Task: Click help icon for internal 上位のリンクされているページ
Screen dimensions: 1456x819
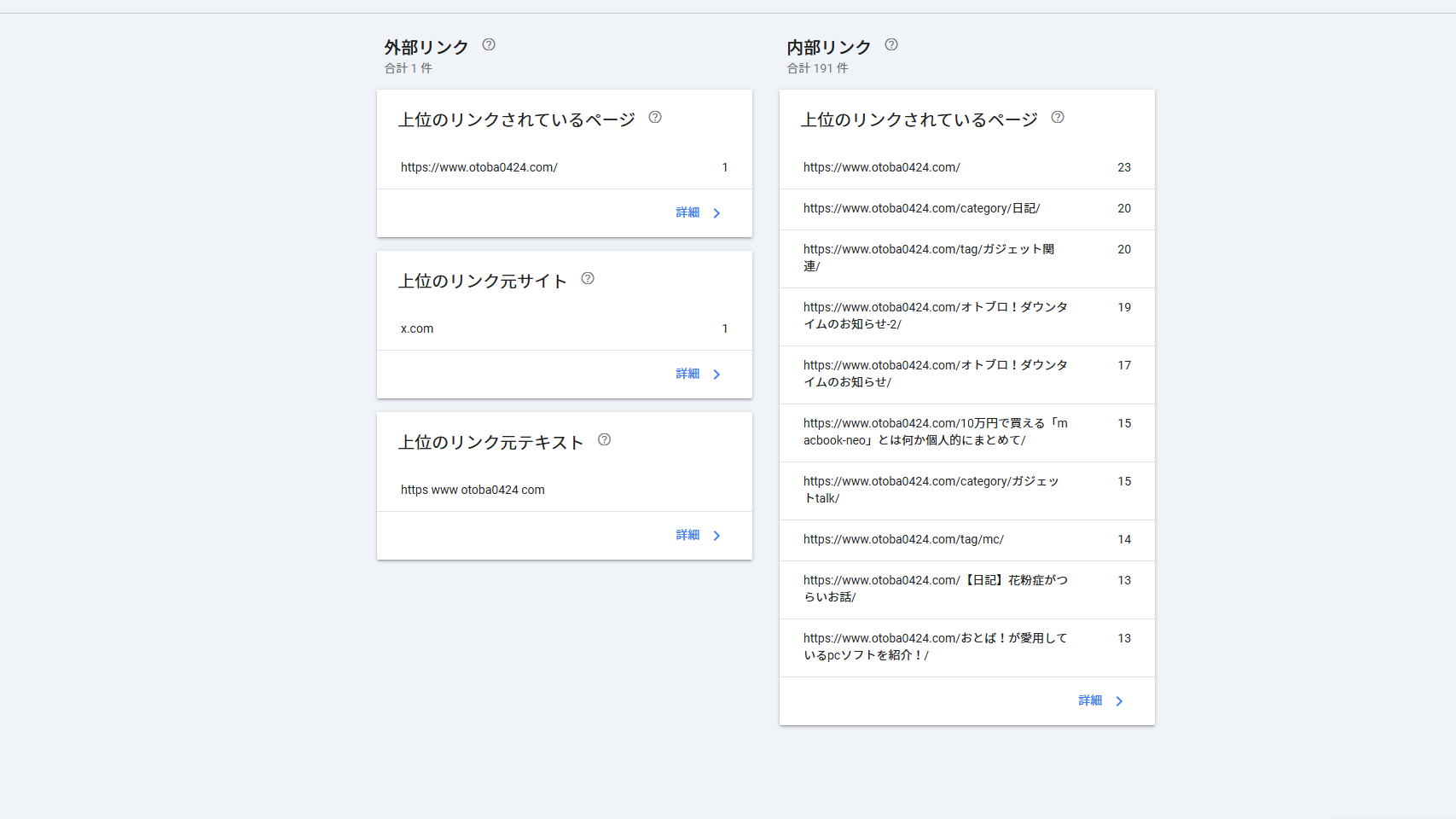Action: point(1058,118)
